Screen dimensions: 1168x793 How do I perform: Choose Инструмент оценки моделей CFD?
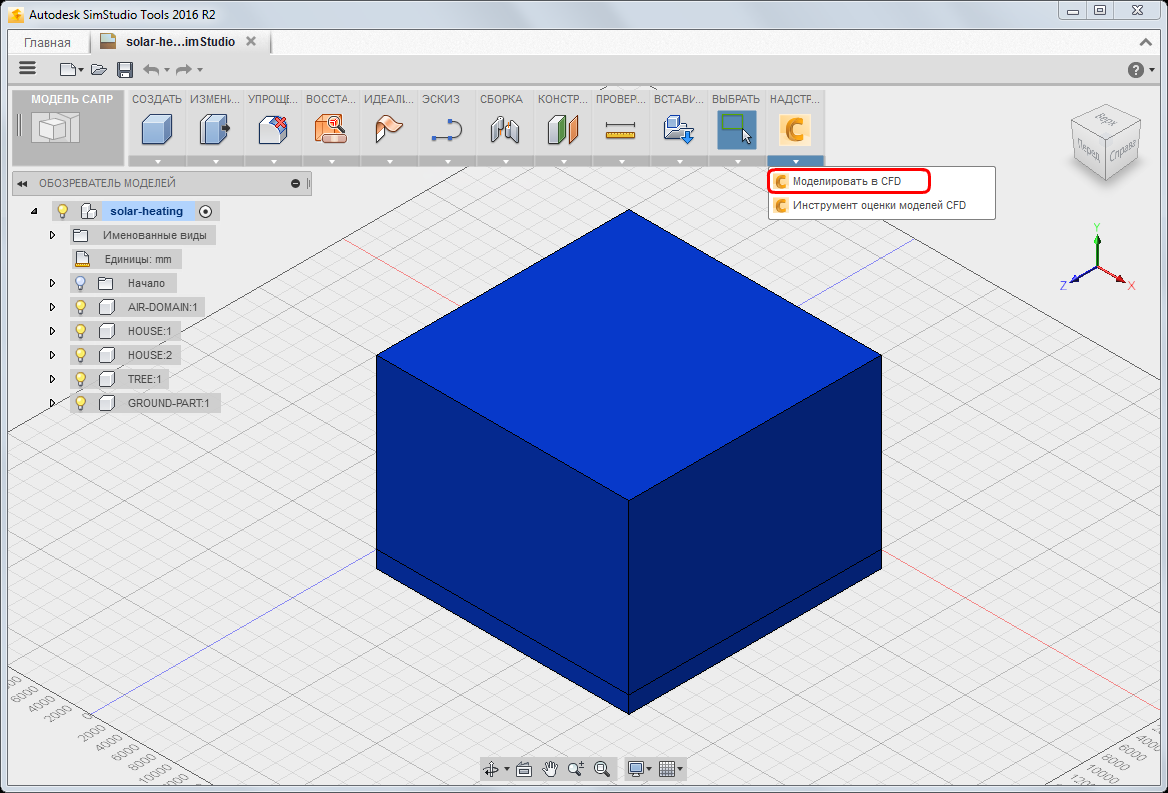point(881,206)
